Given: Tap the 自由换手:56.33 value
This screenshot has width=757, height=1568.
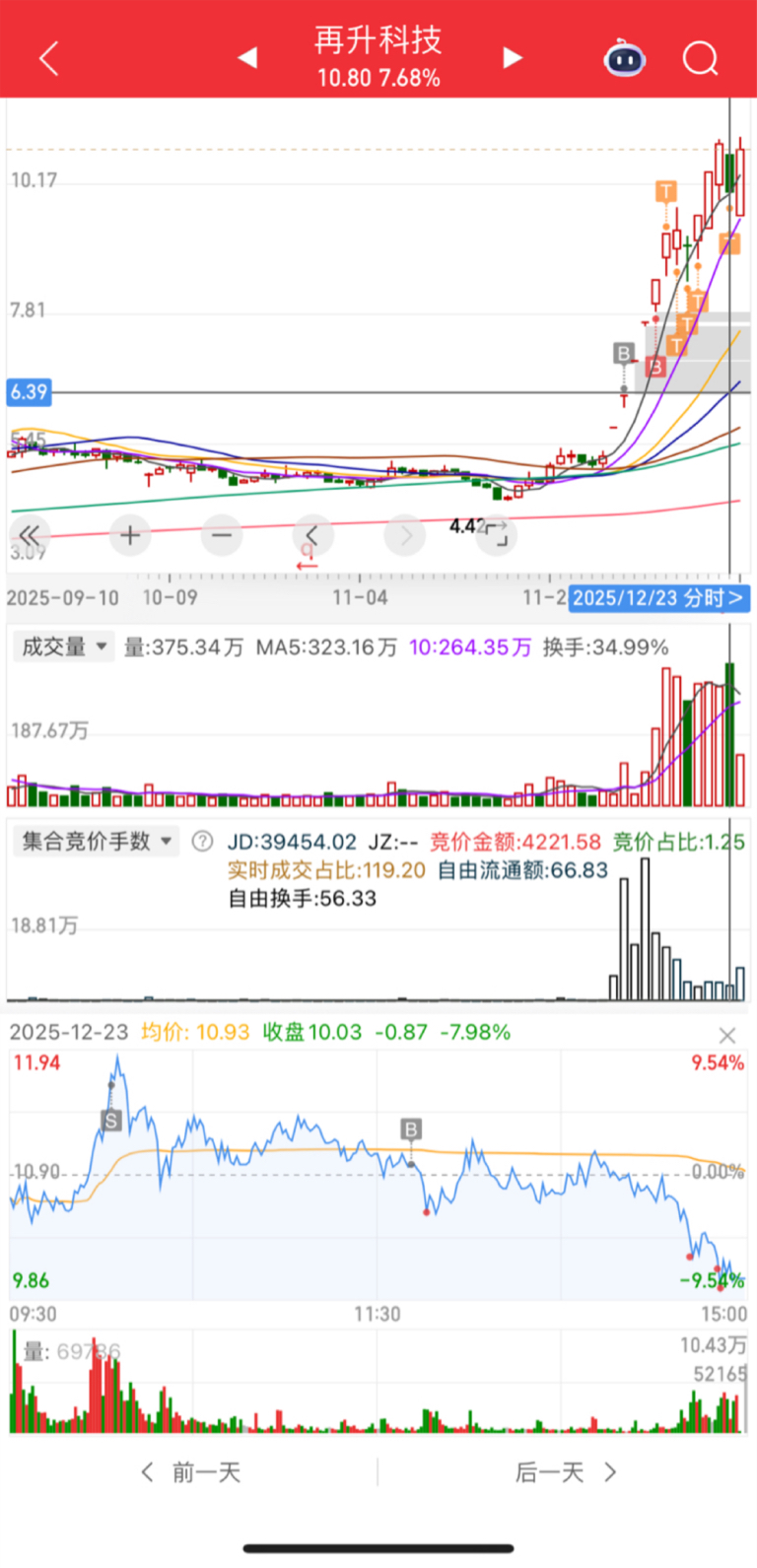Looking at the screenshot, I should pos(302,898).
